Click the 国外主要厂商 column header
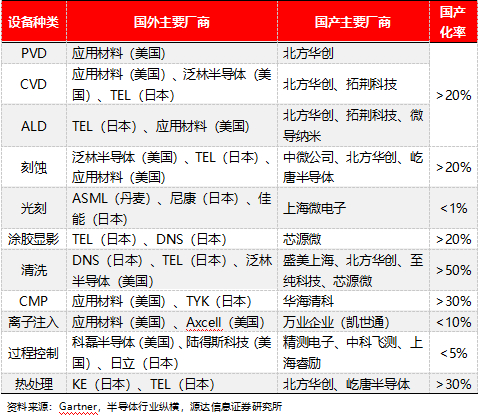The width and height of the screenshot is (478, 416). pos(172,22)
